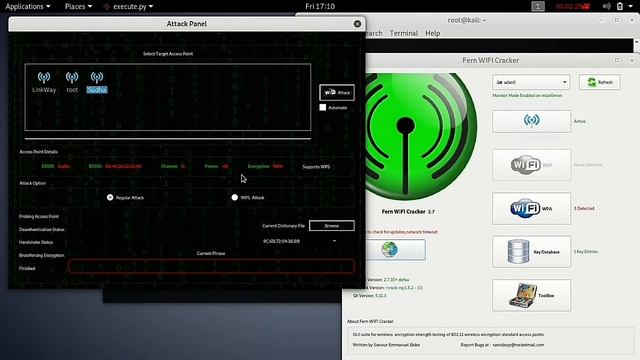
Task: Open the execute.py app menu
Action: (129, 6)
